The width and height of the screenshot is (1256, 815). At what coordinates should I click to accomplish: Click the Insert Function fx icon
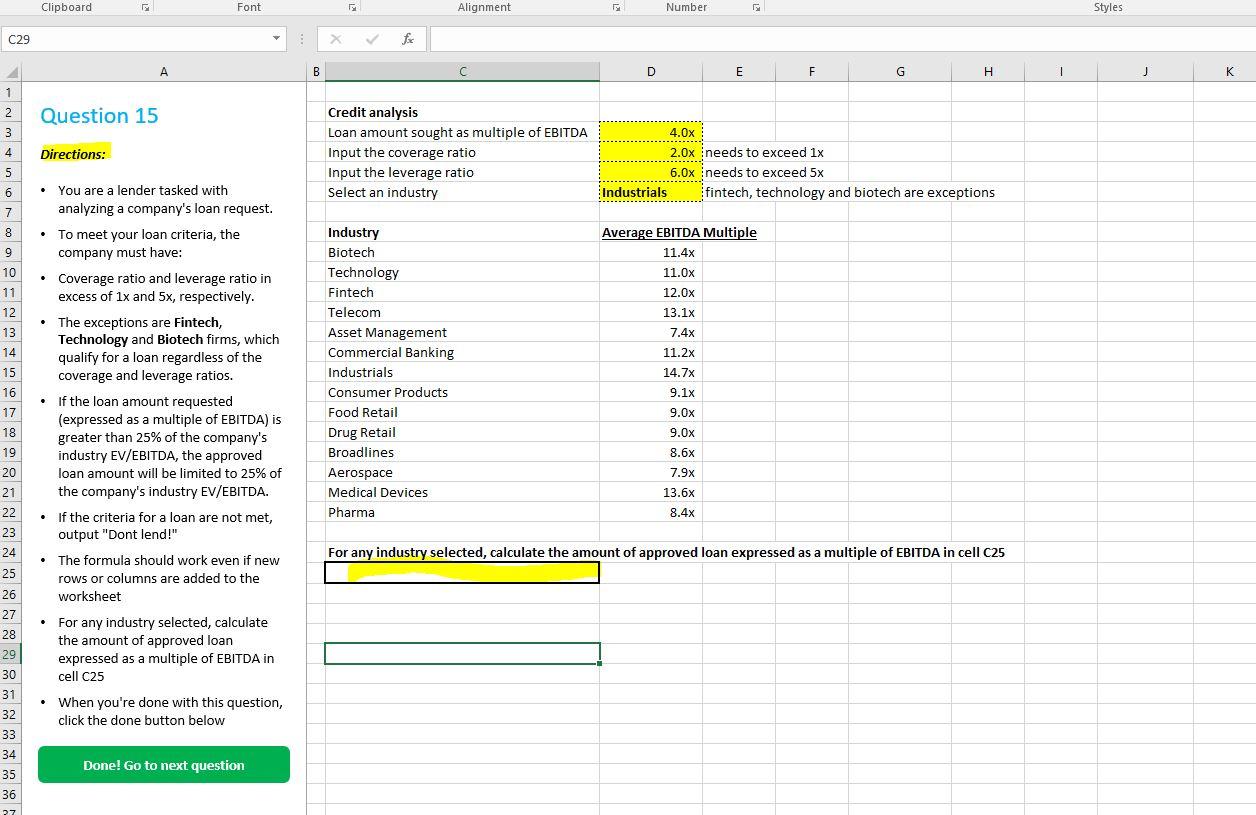(407, 39)
